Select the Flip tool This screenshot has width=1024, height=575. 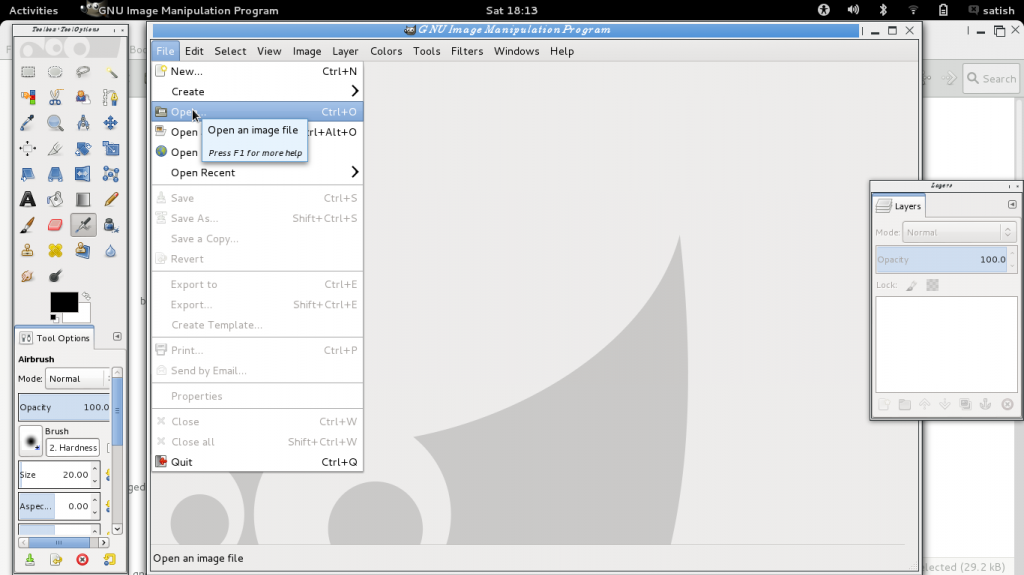pyautogui.click(x=83, y=174)
